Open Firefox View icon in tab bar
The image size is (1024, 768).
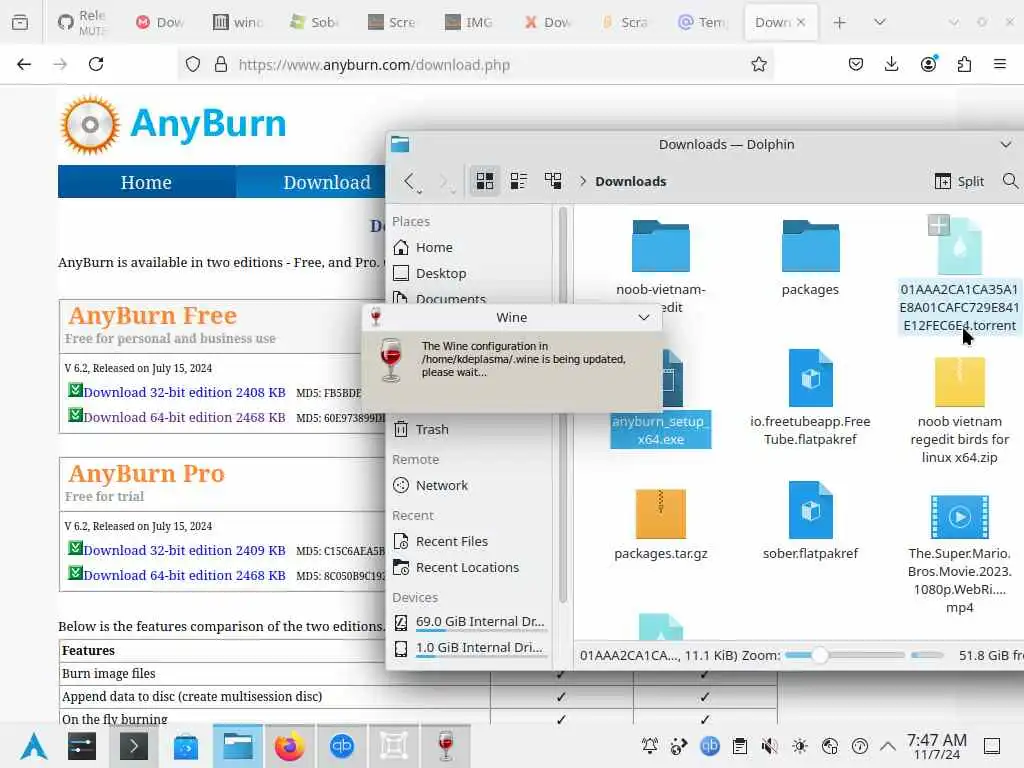(x=20, y=22)
